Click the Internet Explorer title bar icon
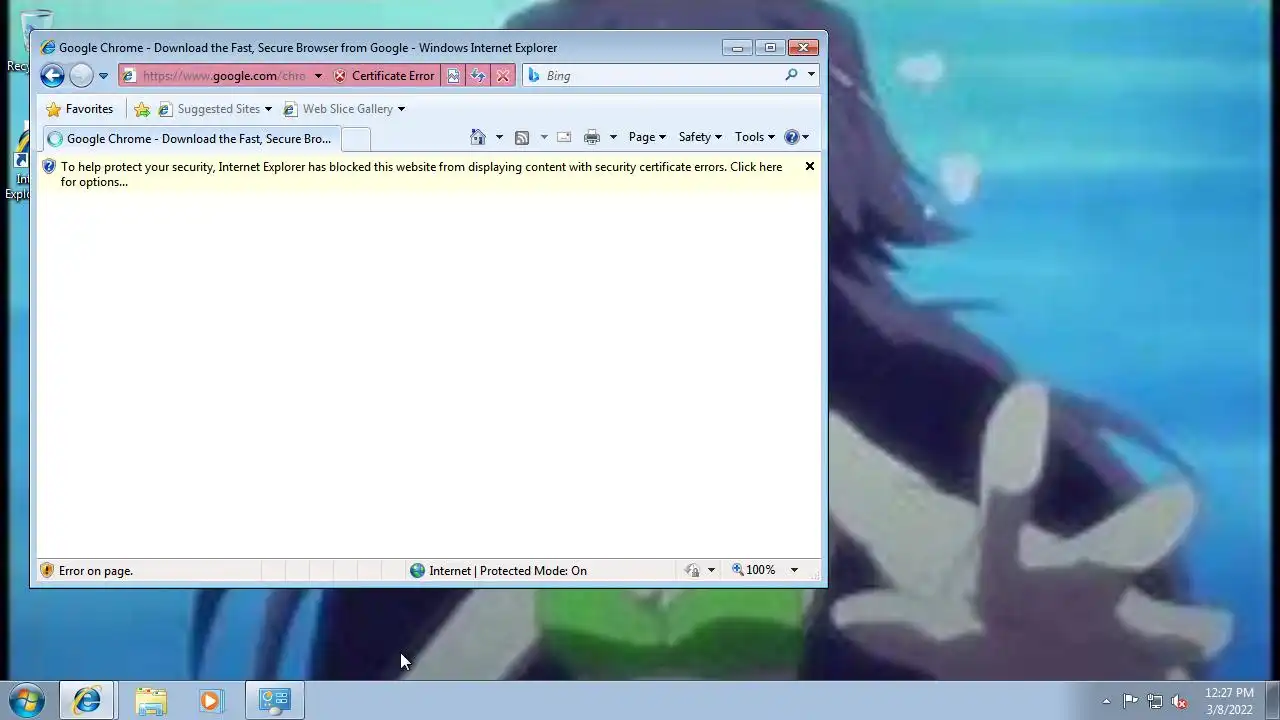The height and width of the screenshot is (720, 1280). click(47, 47)
